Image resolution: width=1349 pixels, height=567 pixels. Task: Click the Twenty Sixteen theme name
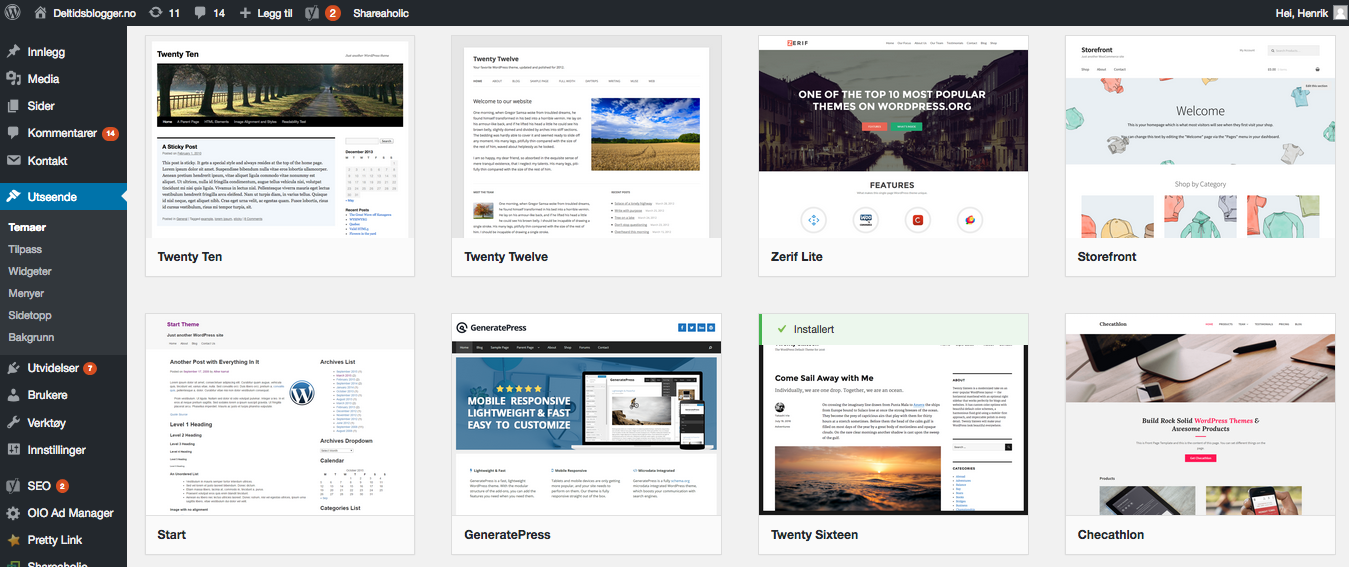814,535
